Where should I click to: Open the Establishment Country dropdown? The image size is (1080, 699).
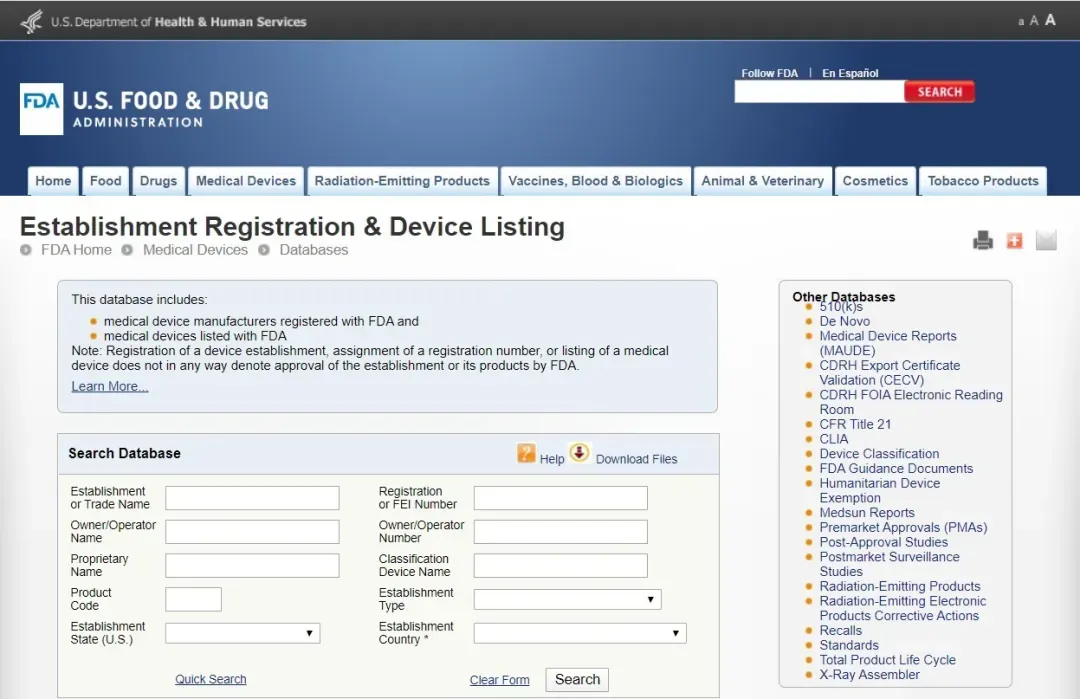point(580,633)
